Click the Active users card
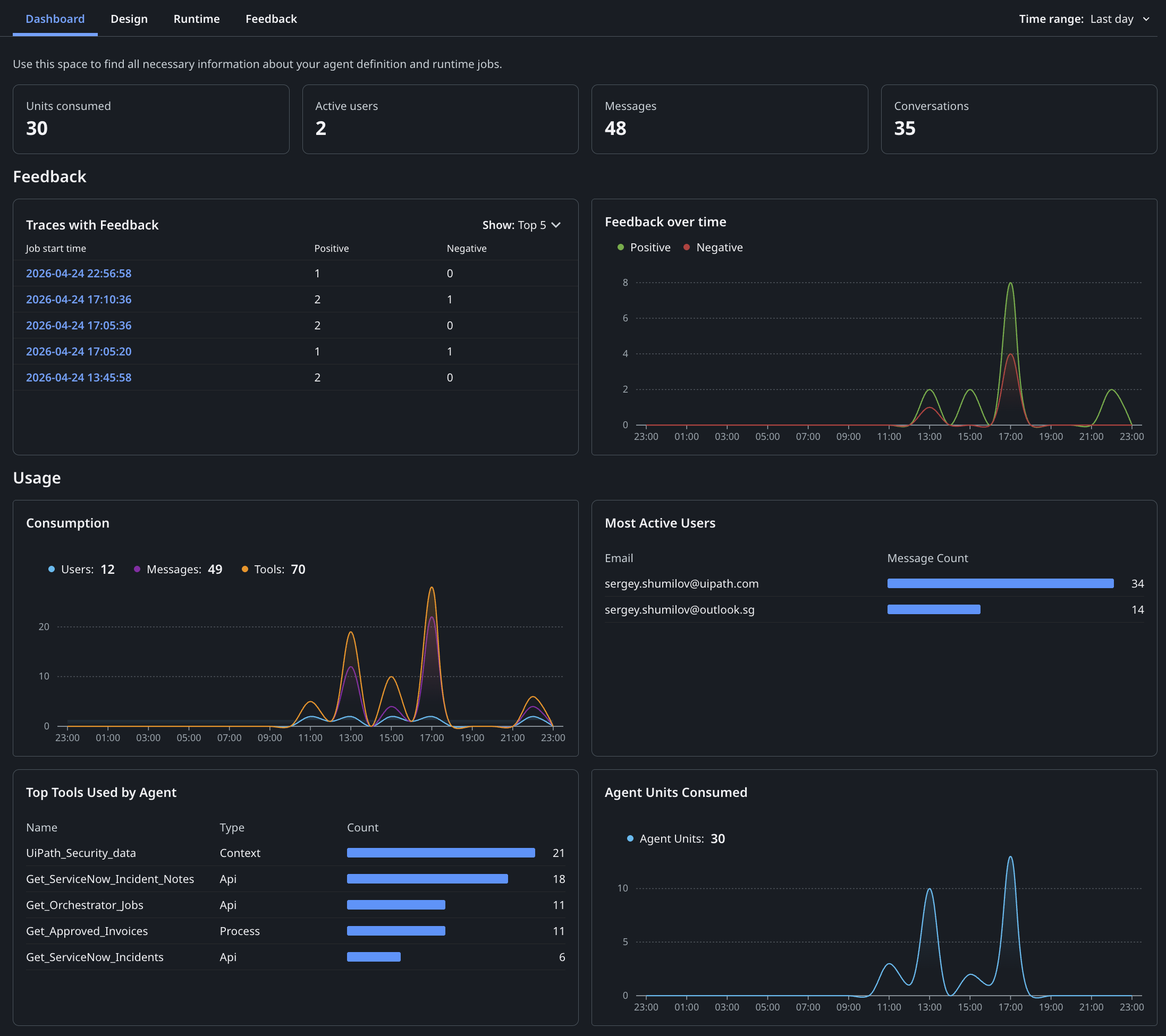 [441, 119]
